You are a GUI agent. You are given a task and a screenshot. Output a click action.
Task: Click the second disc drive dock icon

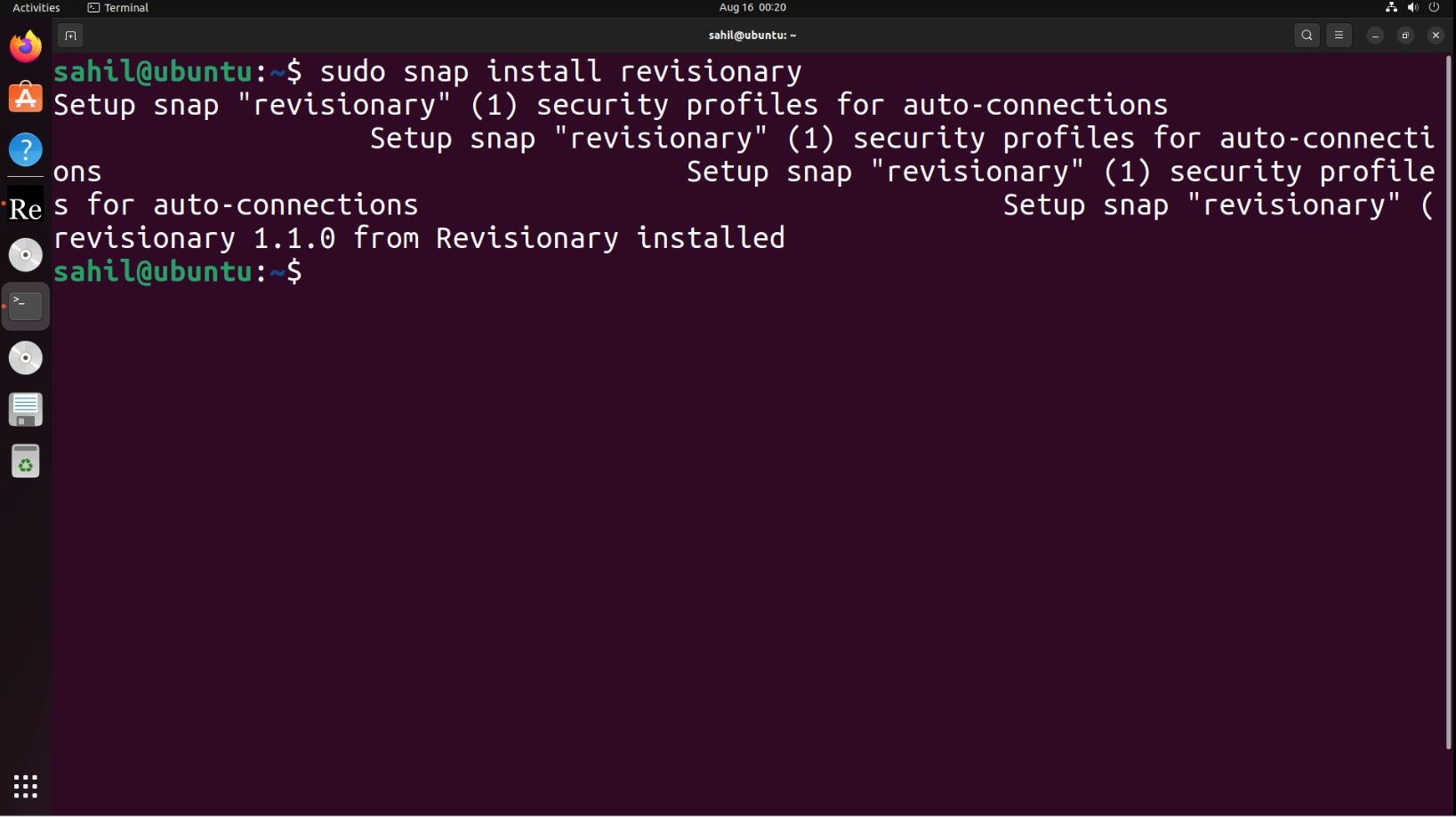(x=26, y=357)
